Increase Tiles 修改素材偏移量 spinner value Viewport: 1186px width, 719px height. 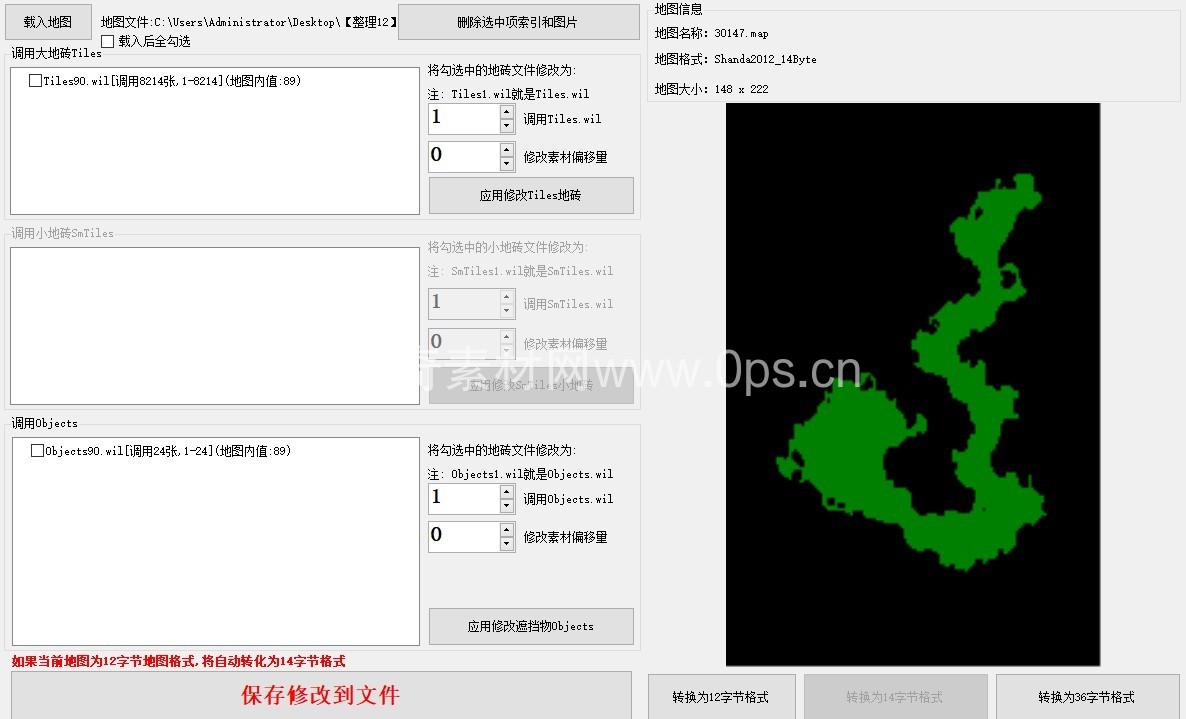click(507, 149)
